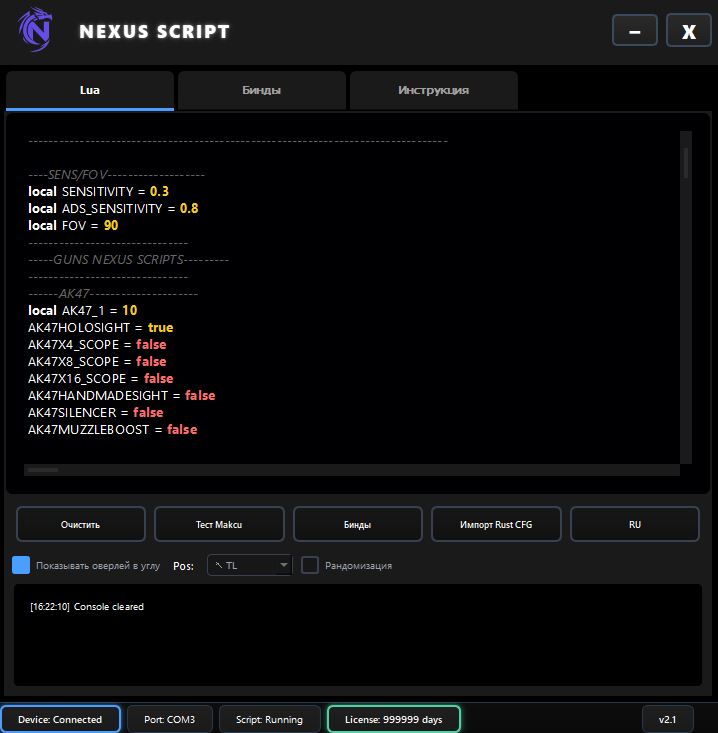Click the Очистить button
This screenshot has height=733, width=718.
(80, 525)
